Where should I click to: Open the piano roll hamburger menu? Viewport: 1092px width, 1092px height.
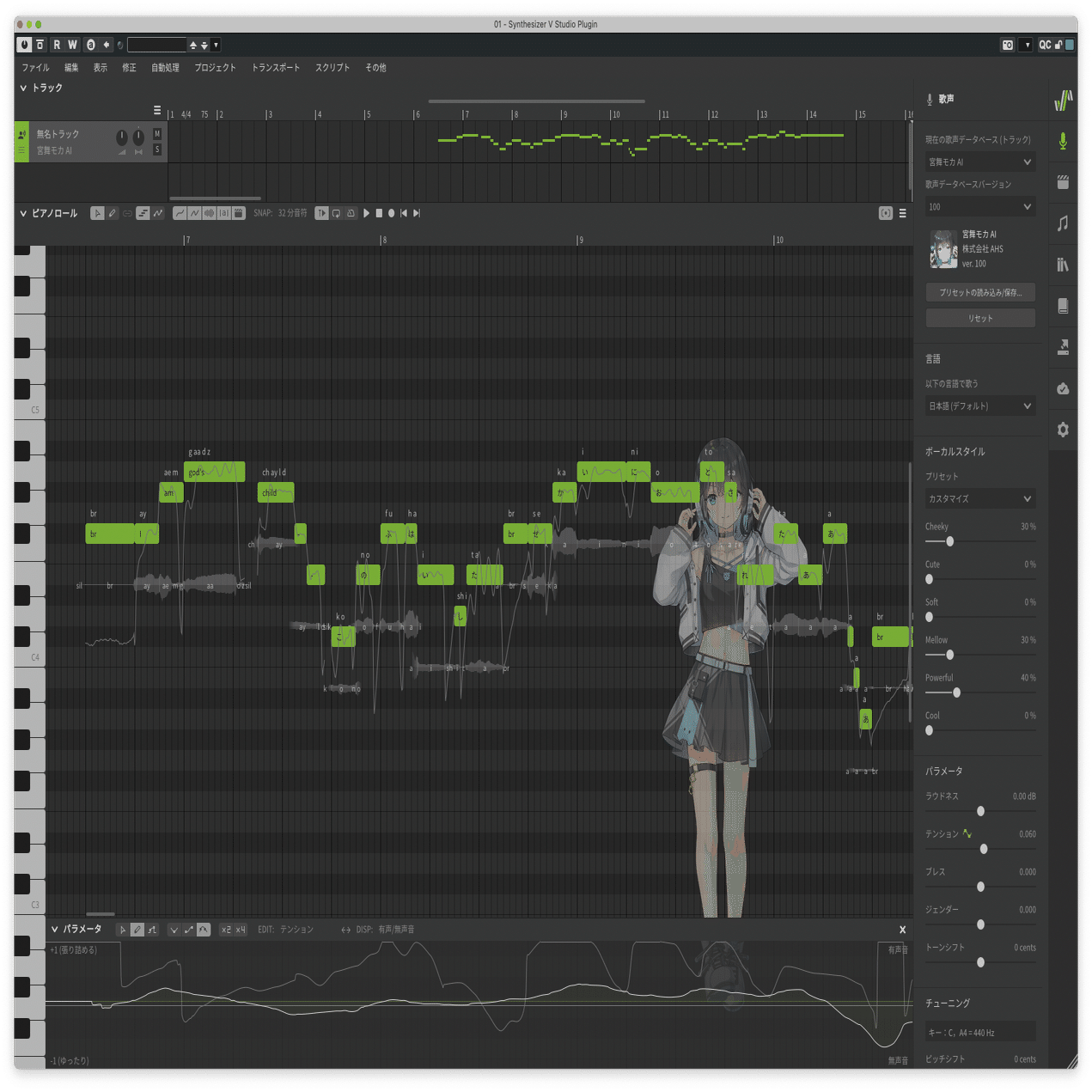point(902,213)
